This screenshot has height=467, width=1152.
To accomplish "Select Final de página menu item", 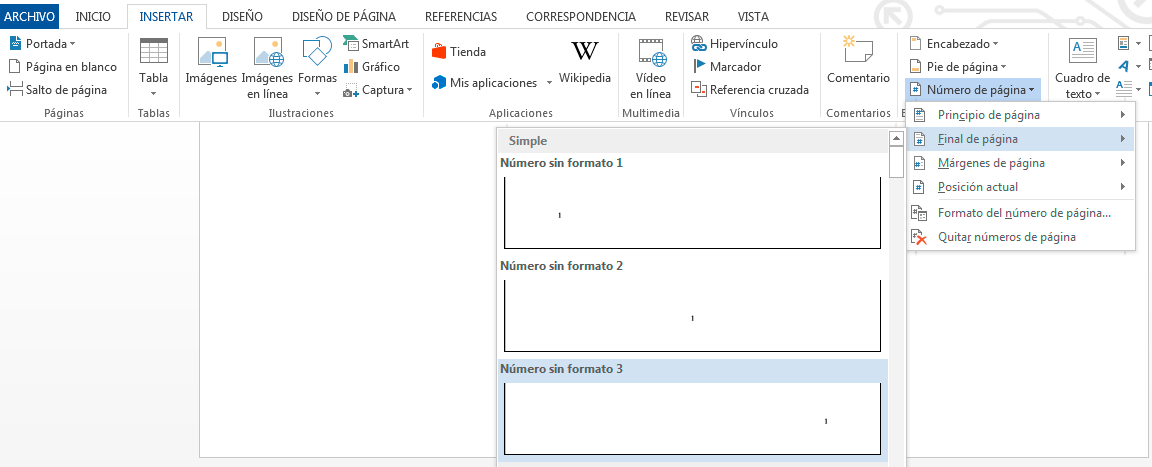I will pyautogui.click(x=1020, y=139).
